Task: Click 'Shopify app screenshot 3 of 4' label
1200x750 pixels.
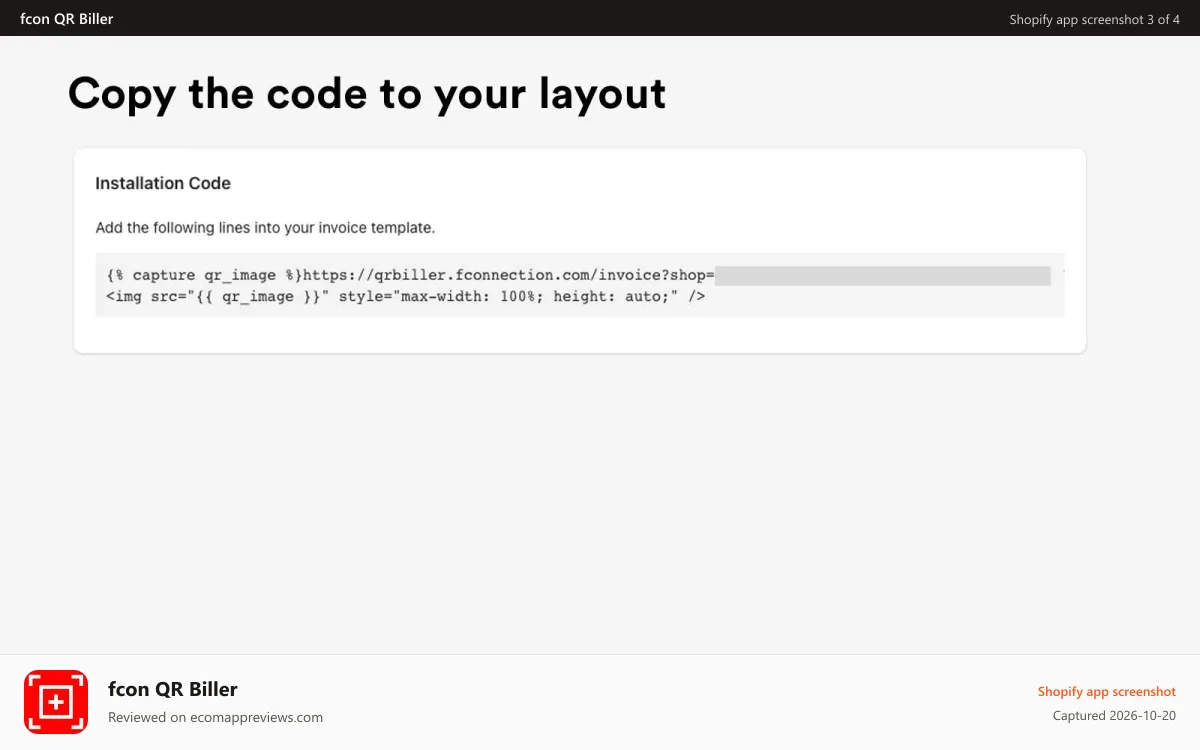Action: pyautogui.click(x=1094, y=19)
